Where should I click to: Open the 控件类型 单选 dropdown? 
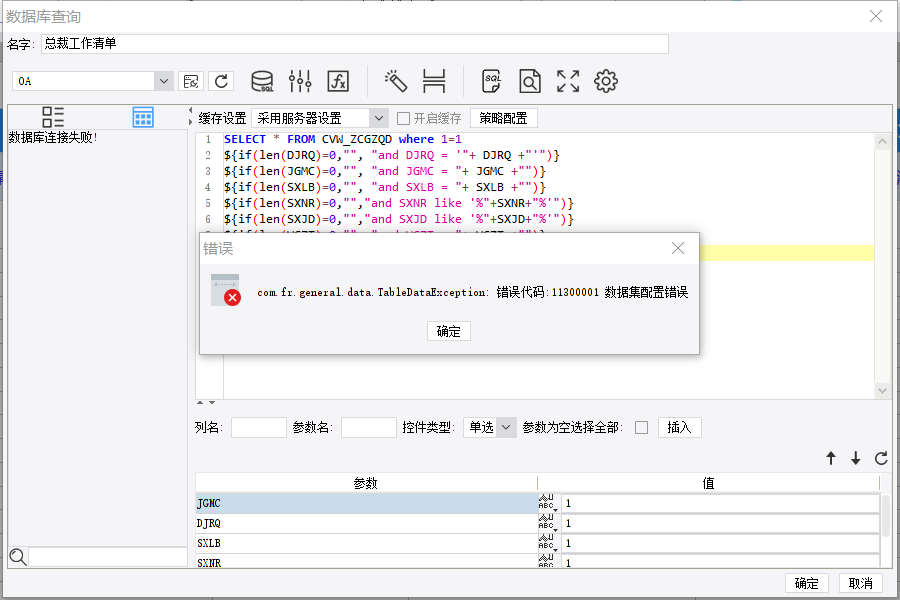[x=506, y=427]
